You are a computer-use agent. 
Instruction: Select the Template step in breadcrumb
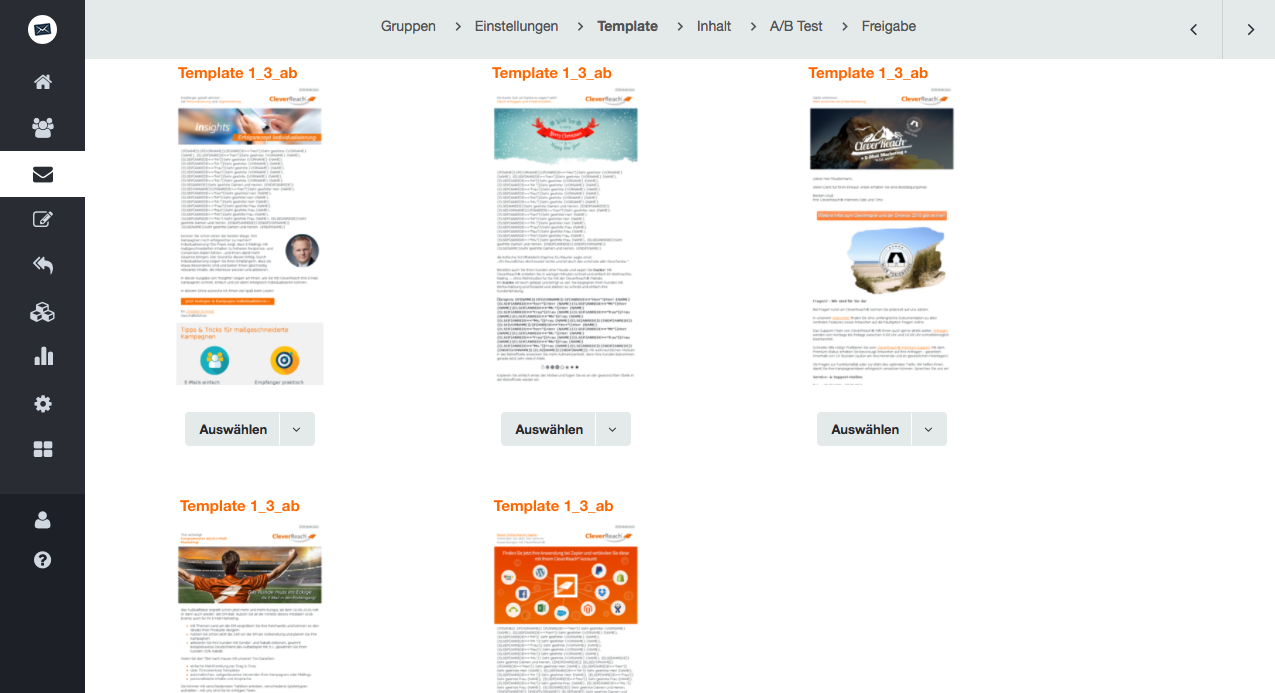(x=627, y=26)
